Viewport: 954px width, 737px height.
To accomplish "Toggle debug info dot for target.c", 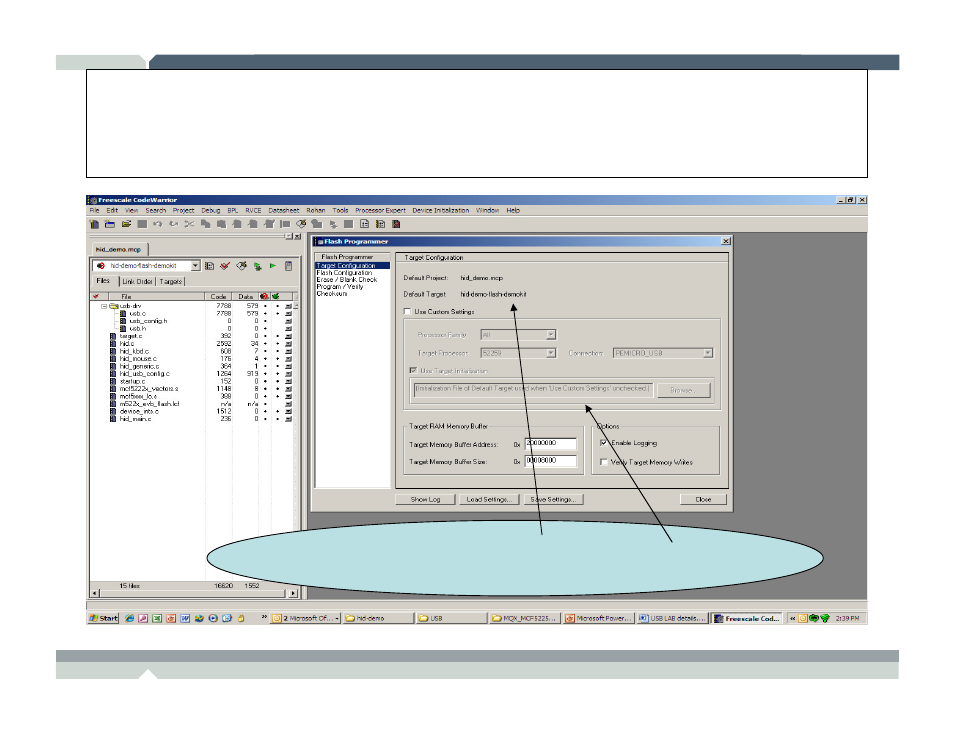I will click(x=277, y=336).
